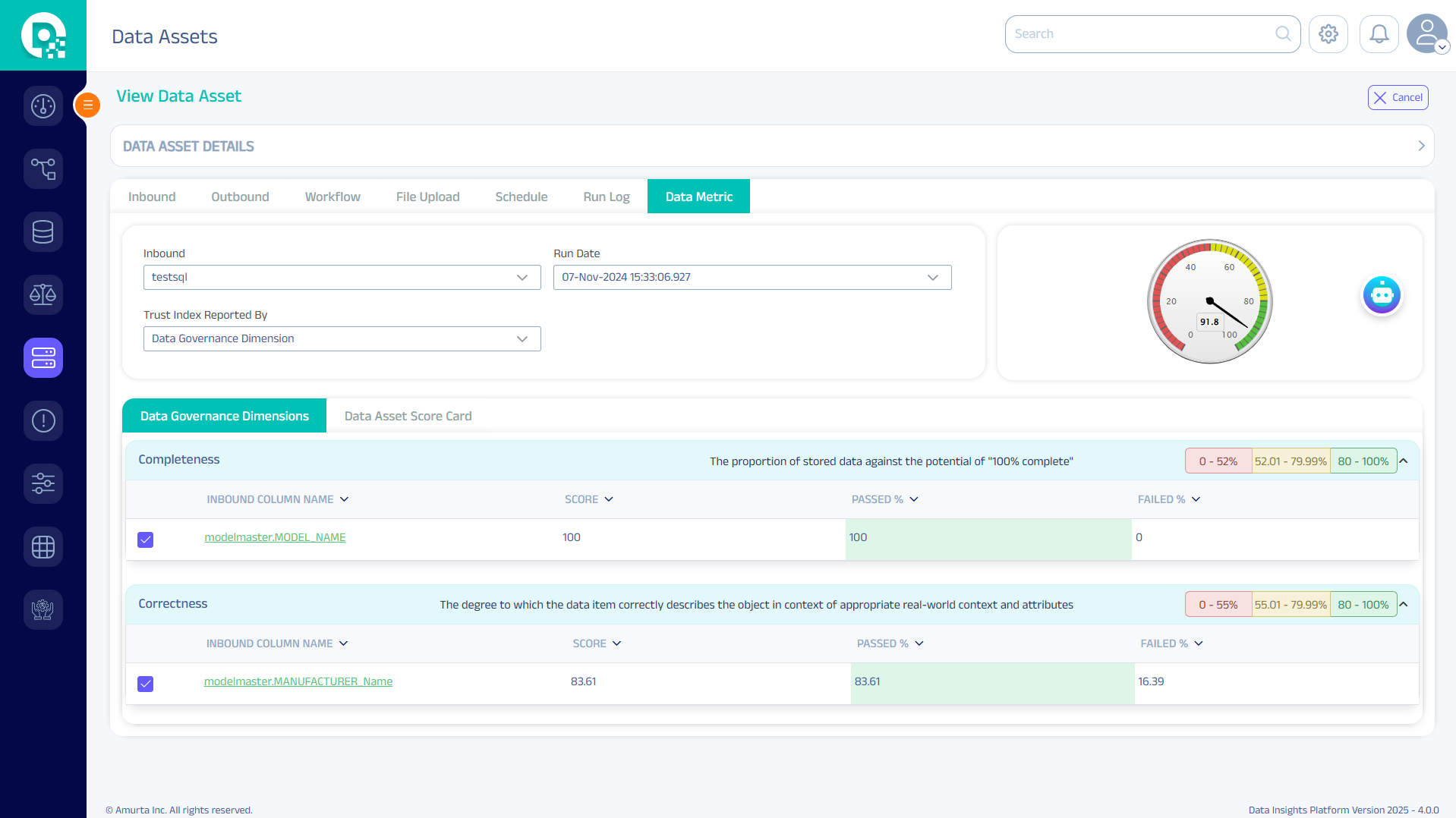The image size is (1456, 818).
Task: Open the modelmaster.MANUFACTURER_Name link
Action: coord(298,681)
